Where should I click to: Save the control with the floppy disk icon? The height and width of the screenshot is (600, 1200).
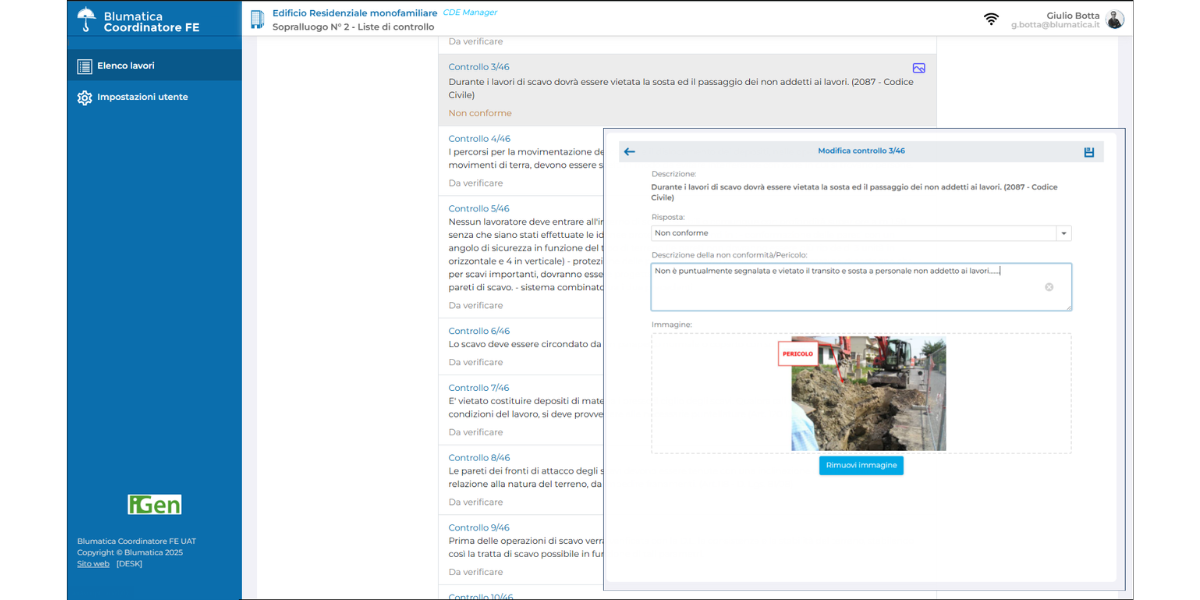click(1089, 152)
